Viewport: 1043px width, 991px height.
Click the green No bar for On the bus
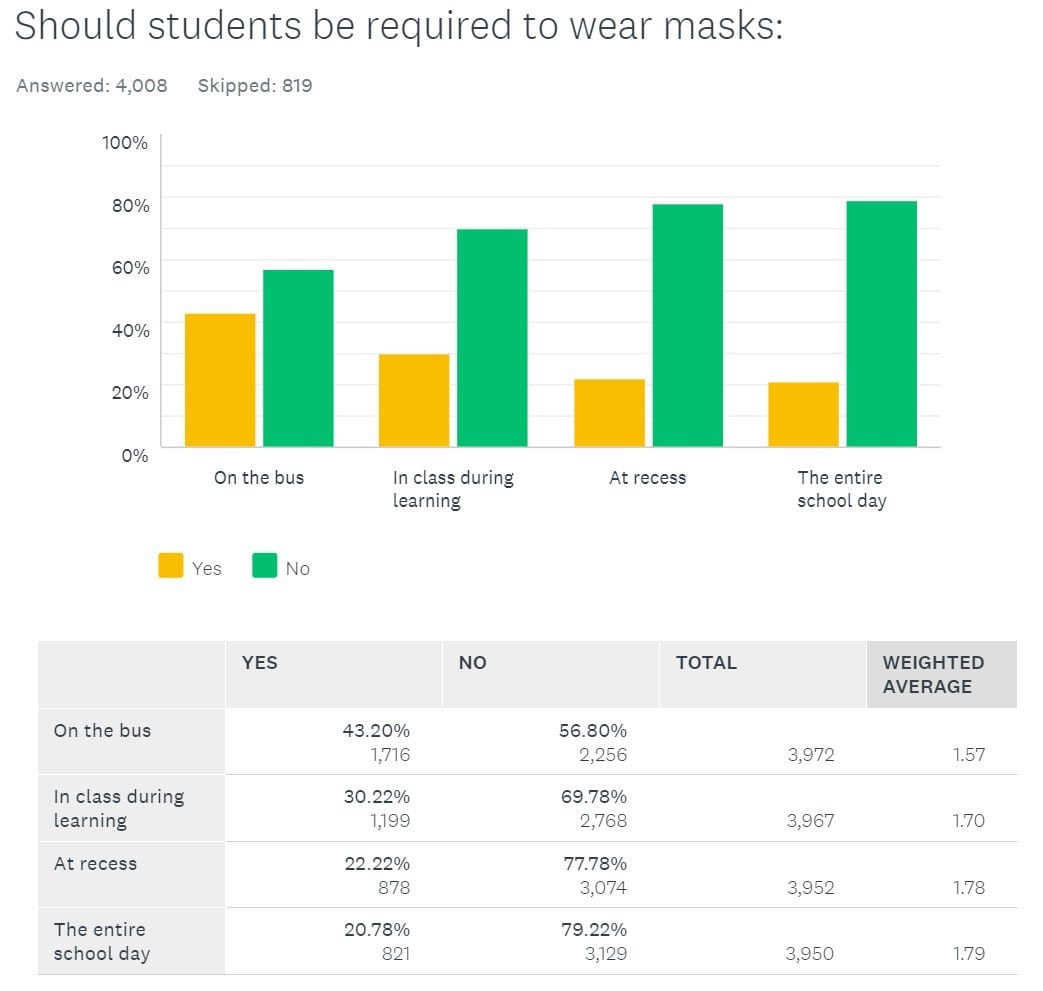coord(298,358)
